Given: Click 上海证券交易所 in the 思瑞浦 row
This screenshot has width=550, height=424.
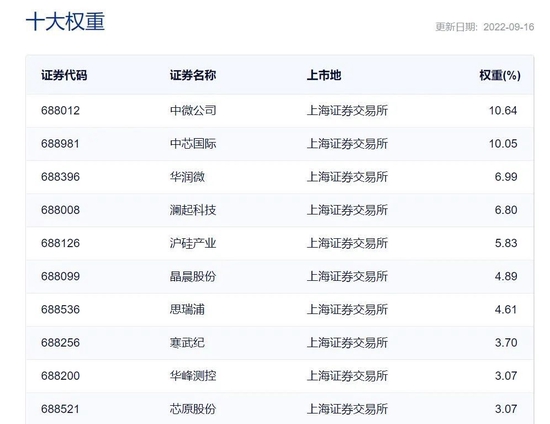Looking at the screenshot, I should tap(347, 309).
